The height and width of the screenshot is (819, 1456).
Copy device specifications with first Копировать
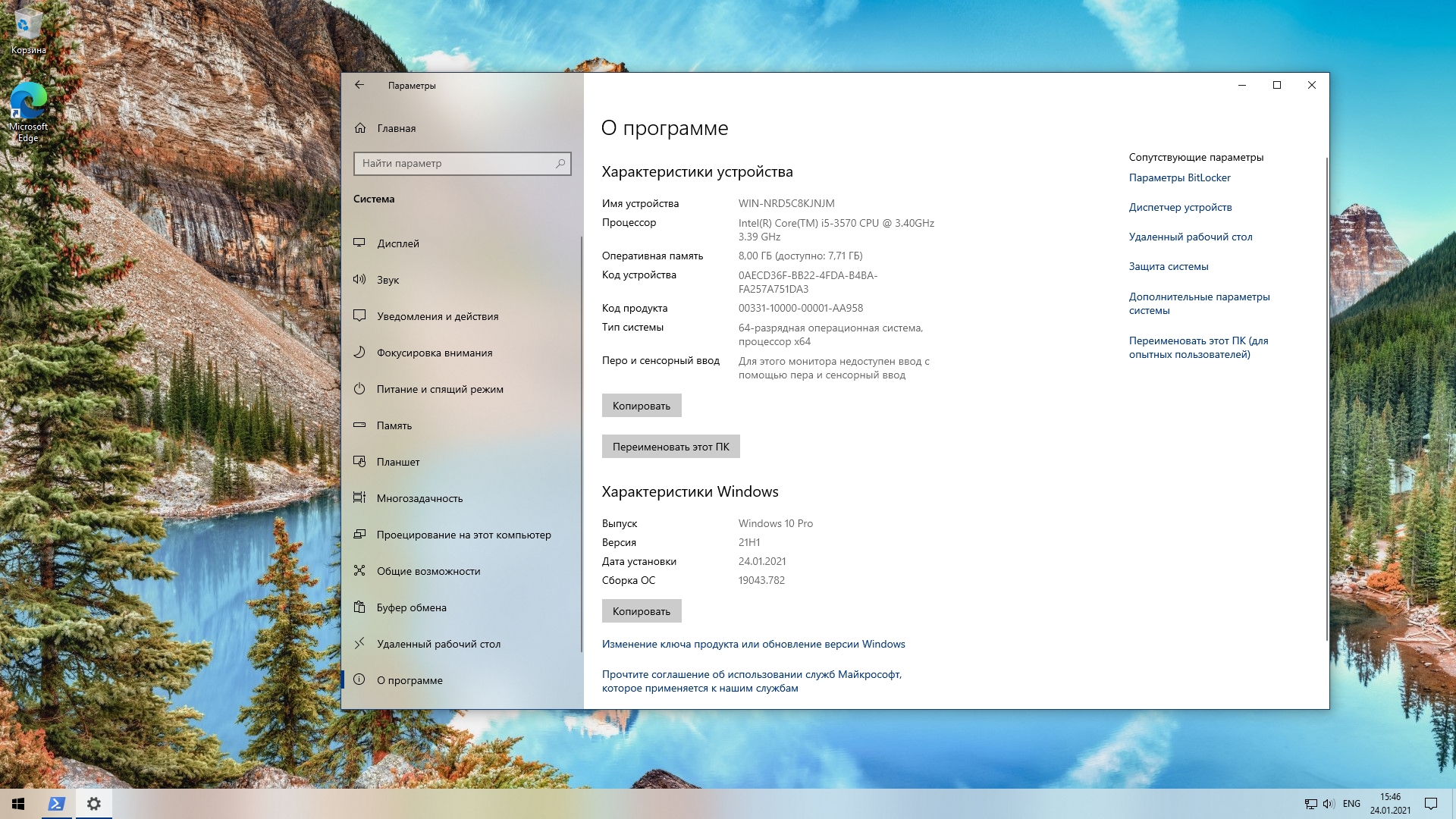click(x=642, y=406)
